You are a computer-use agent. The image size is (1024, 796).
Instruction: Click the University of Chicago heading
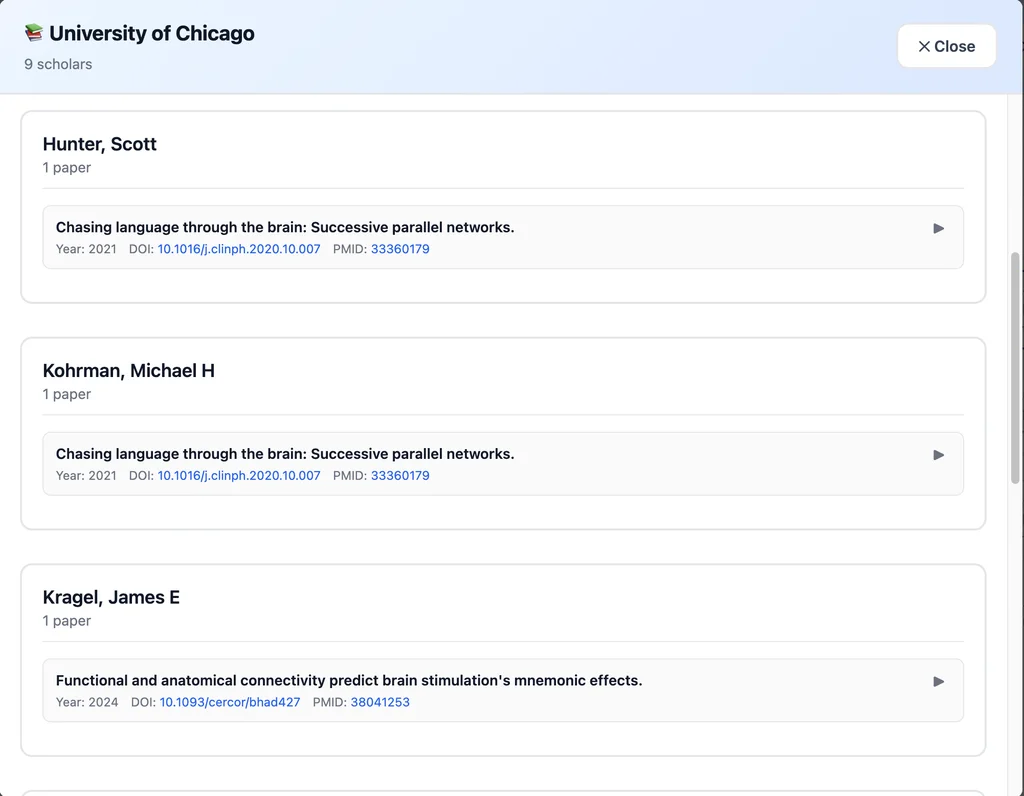(x=152, y=33)
